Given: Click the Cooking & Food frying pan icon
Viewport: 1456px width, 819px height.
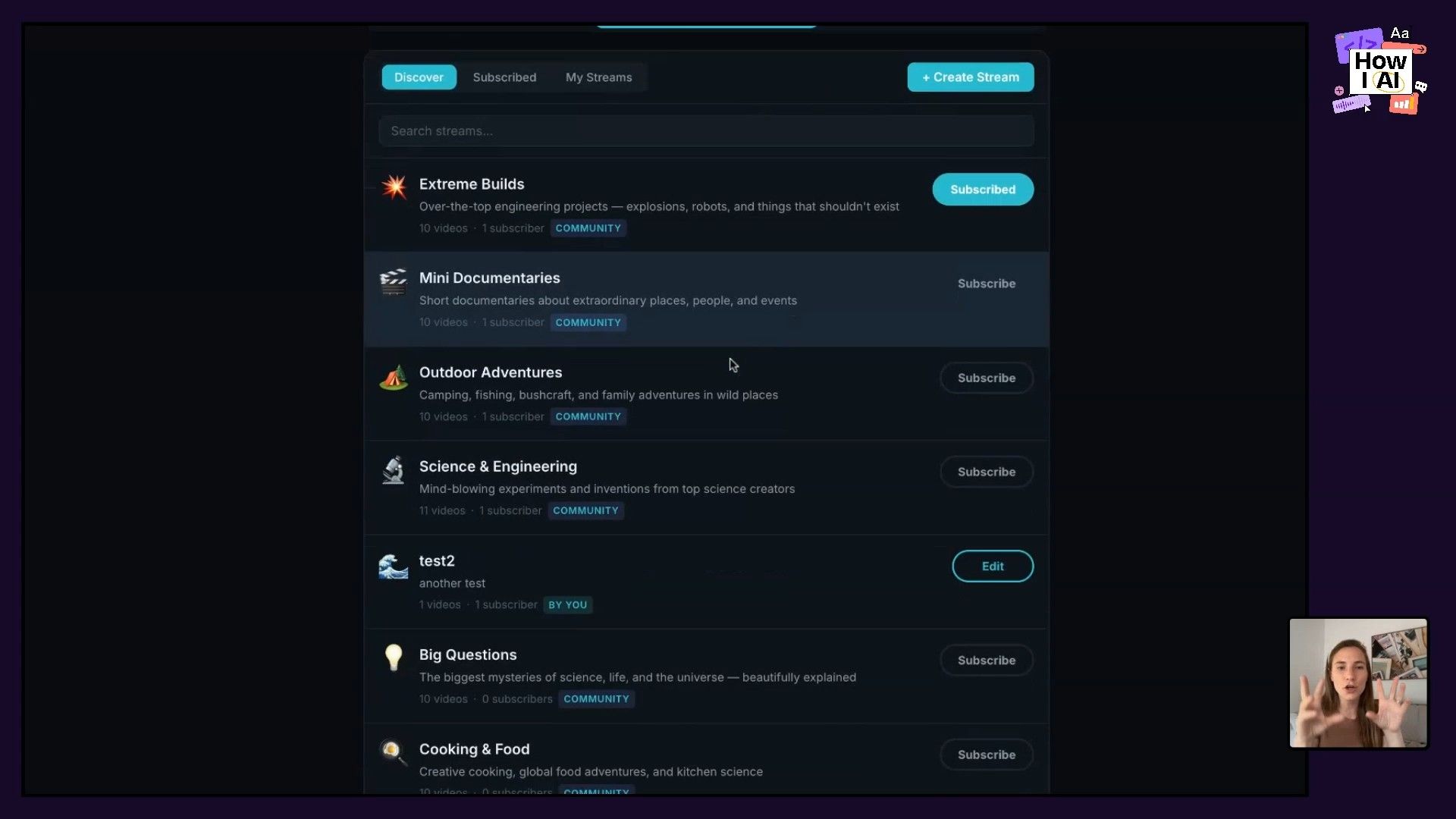Looking at the screenshot, I should [394, 752].
